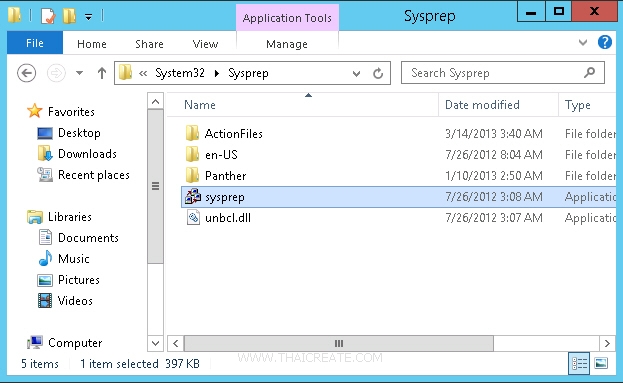Click the en-US folder icon
The height and width of the screenshot is (383, 623).
(x=193, y=154)
